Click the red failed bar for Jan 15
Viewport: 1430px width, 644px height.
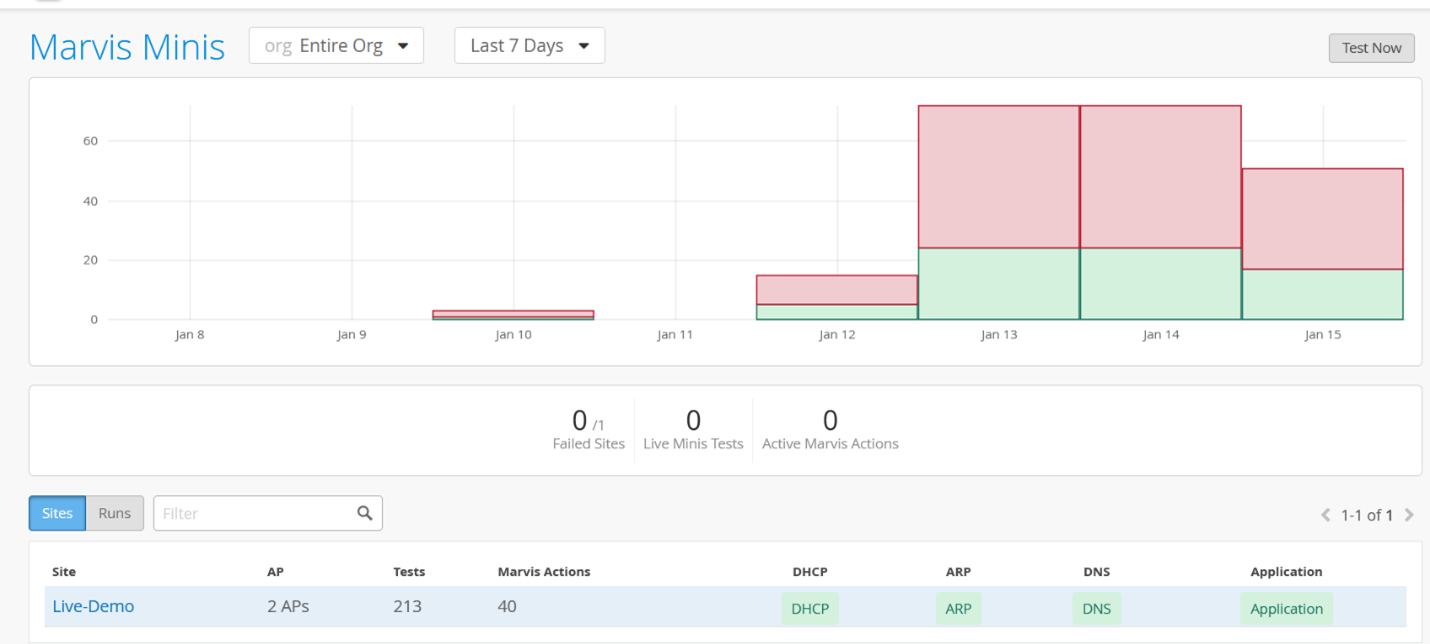(x=1323, y=219)
